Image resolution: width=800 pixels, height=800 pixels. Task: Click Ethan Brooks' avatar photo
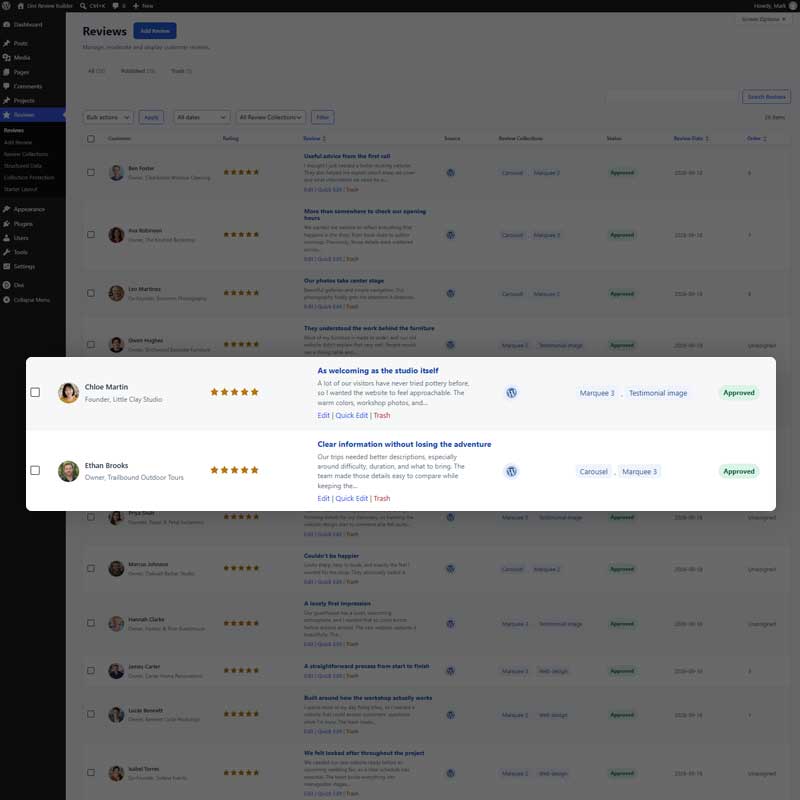click(68, 471)
